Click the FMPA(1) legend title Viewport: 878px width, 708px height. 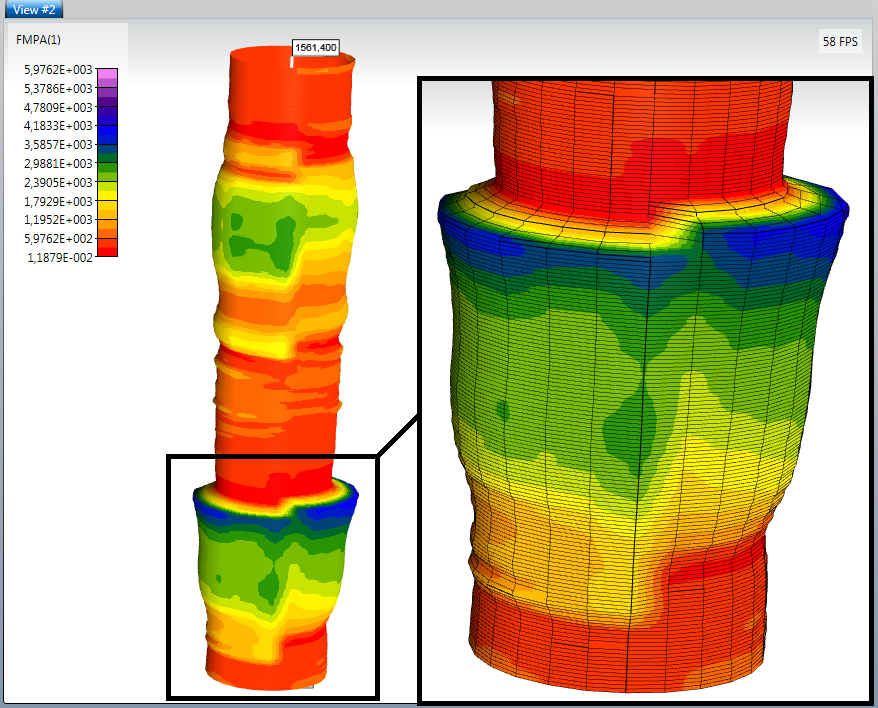tap(39, 39)
